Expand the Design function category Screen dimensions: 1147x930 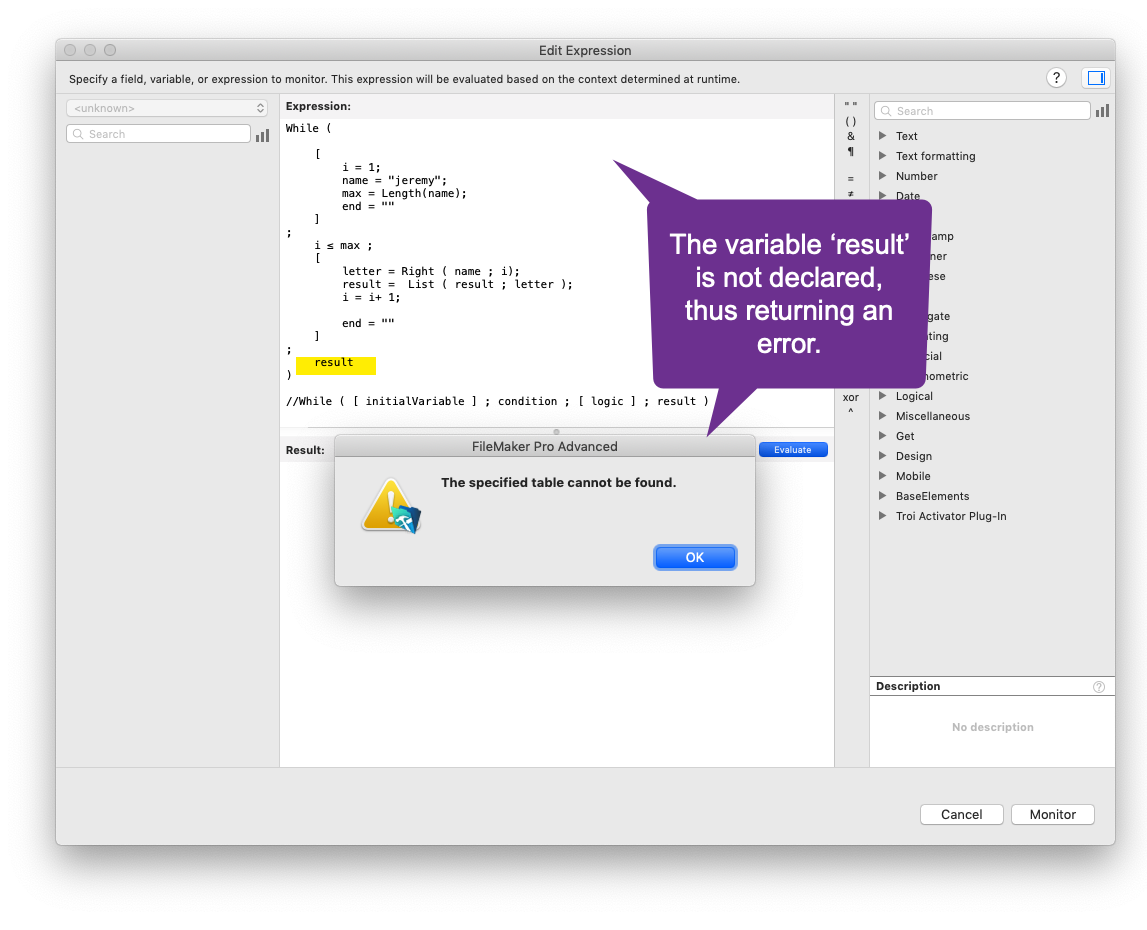pos(882,456)
